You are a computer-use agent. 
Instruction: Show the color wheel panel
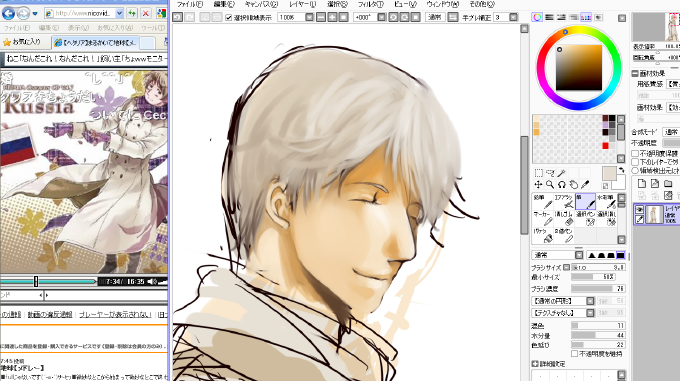(537, 17)
